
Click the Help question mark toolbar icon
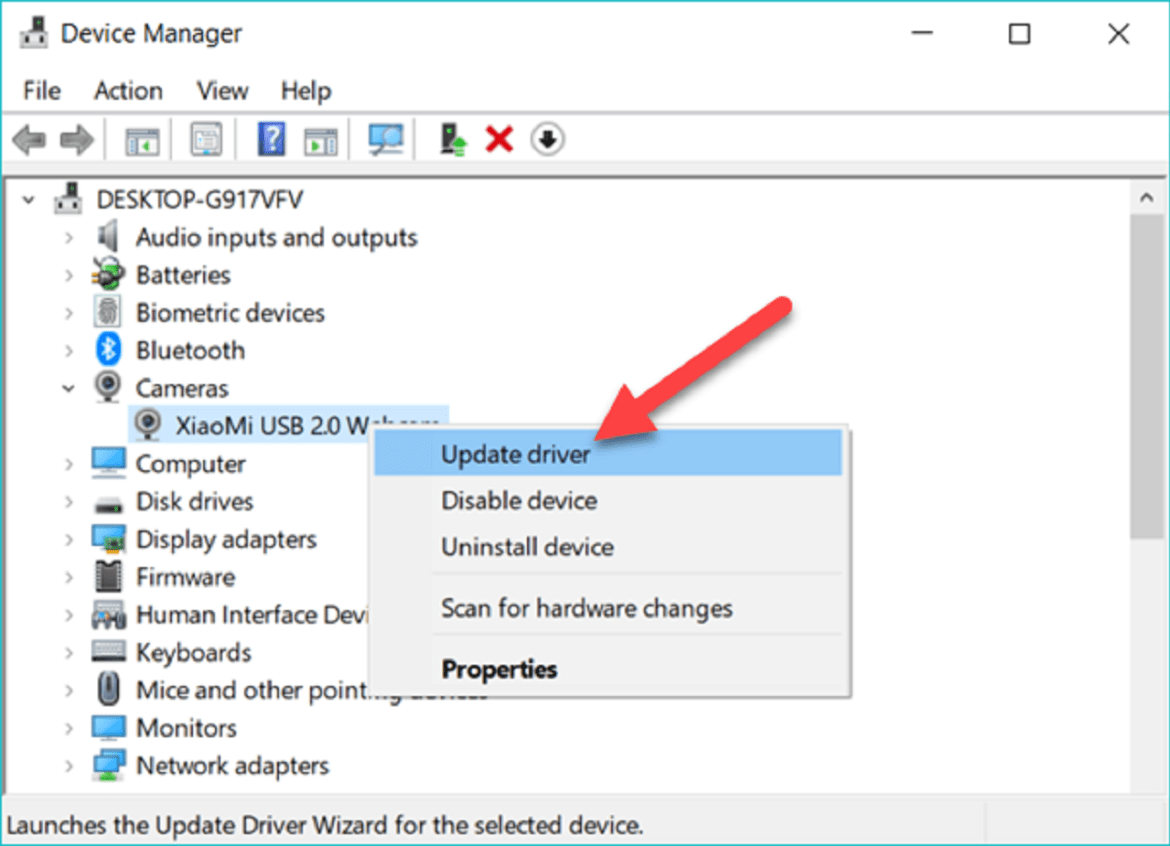(271, 140)
